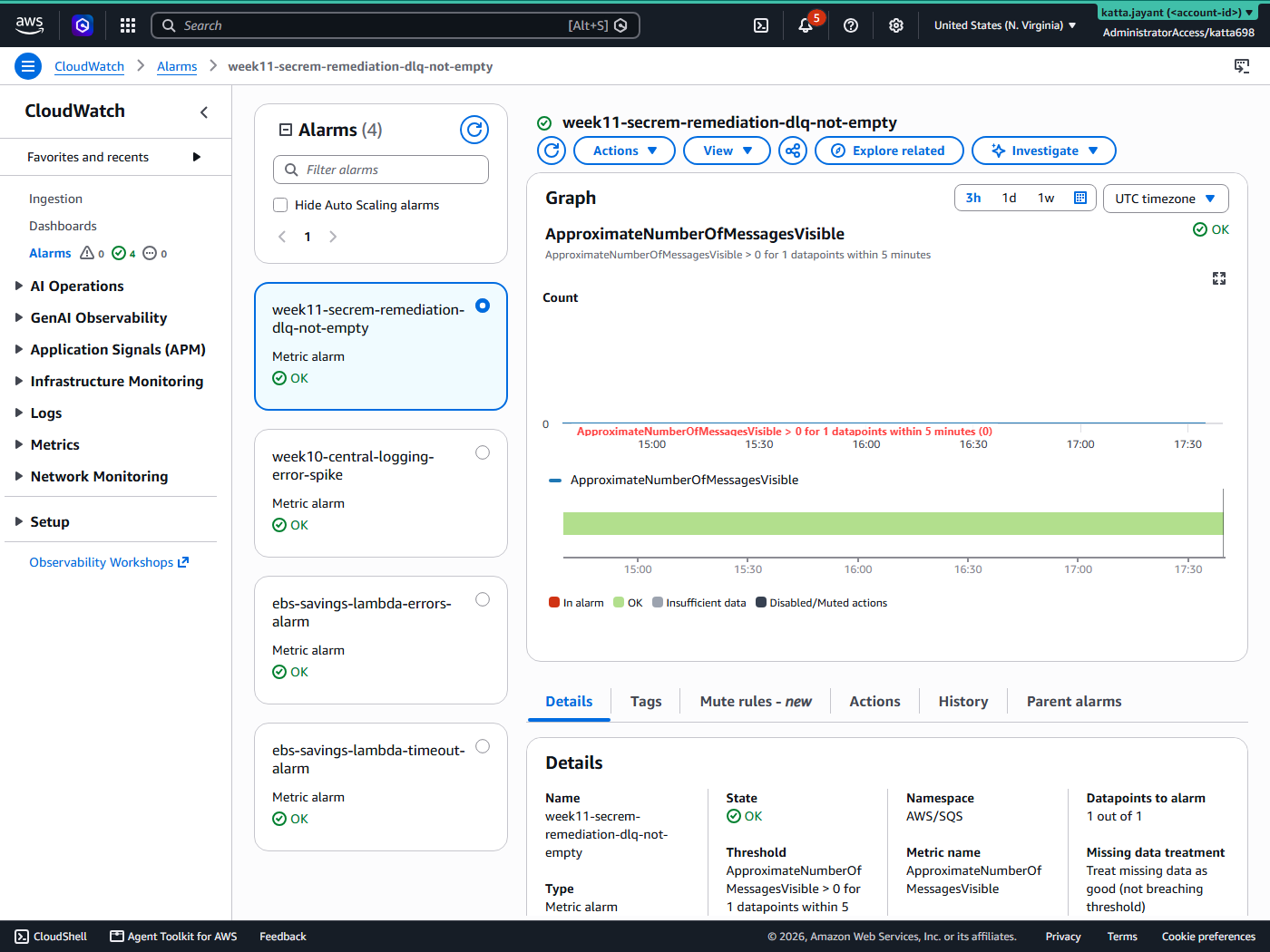Open the custom date range calendar icon
This screenshot has height=952, width=1270.
pyautogui.click(x=1080, y=198)
